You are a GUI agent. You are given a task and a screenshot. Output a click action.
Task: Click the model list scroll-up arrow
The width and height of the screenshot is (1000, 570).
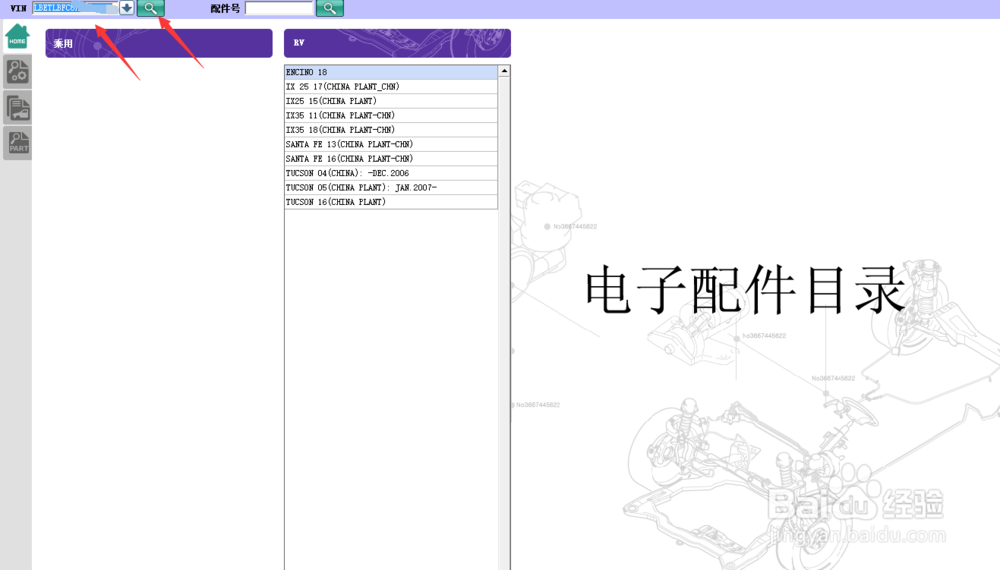tap(504, 71)
